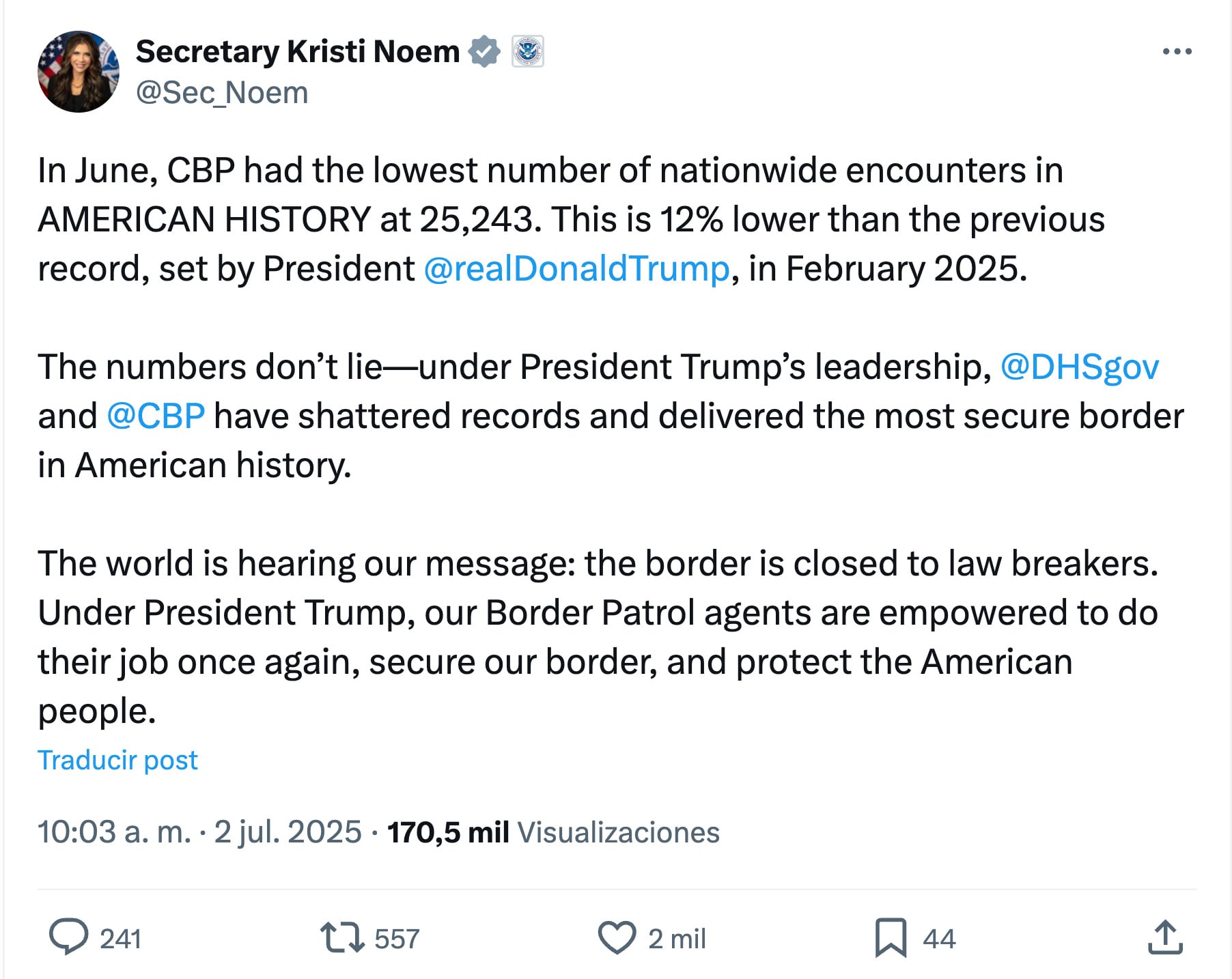Click the share upload icon
Screen dimensions: 1232x979
pyautogui.click(x=1164, y=937)
